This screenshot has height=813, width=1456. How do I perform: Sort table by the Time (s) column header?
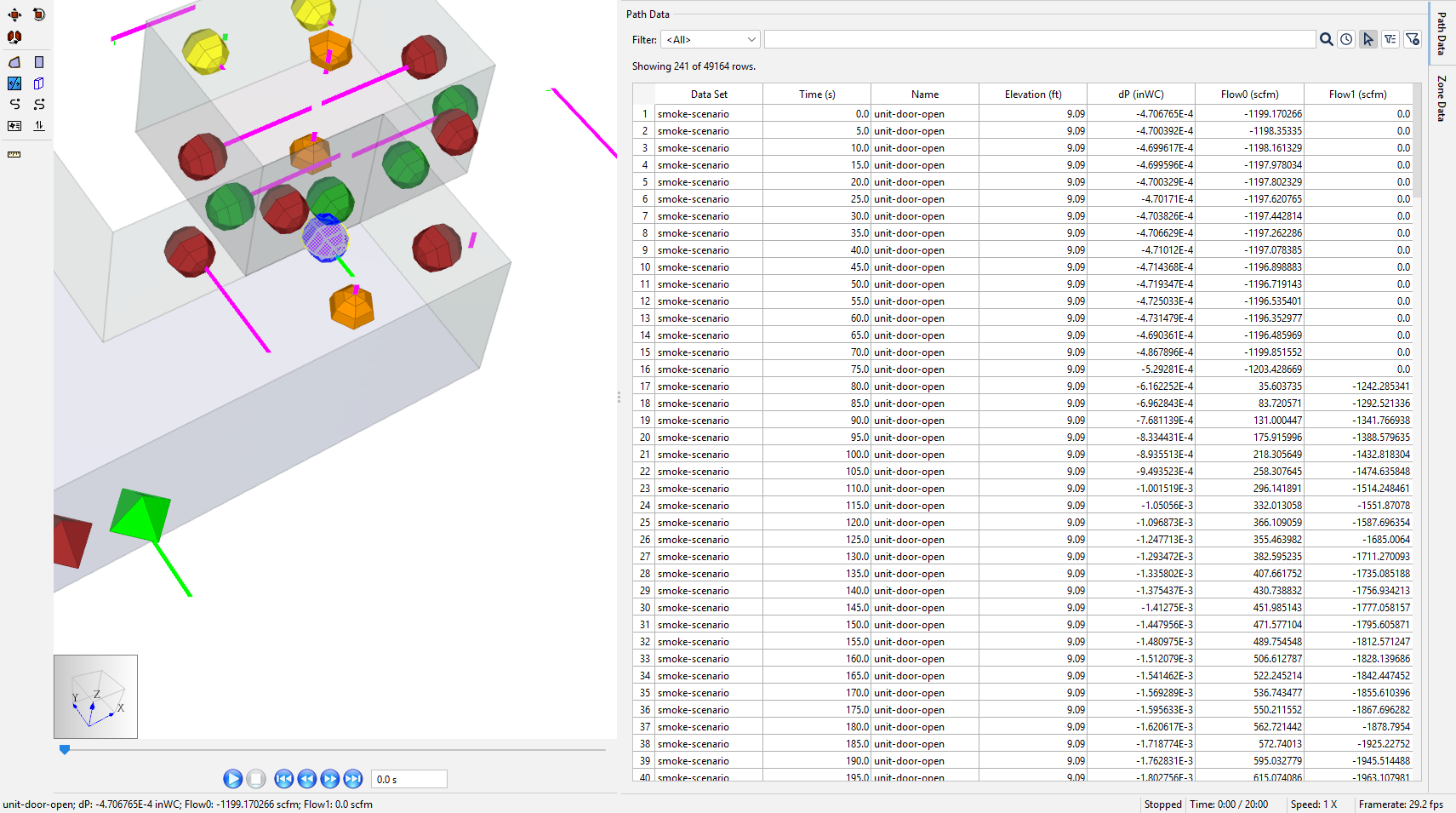pos(816,94)
